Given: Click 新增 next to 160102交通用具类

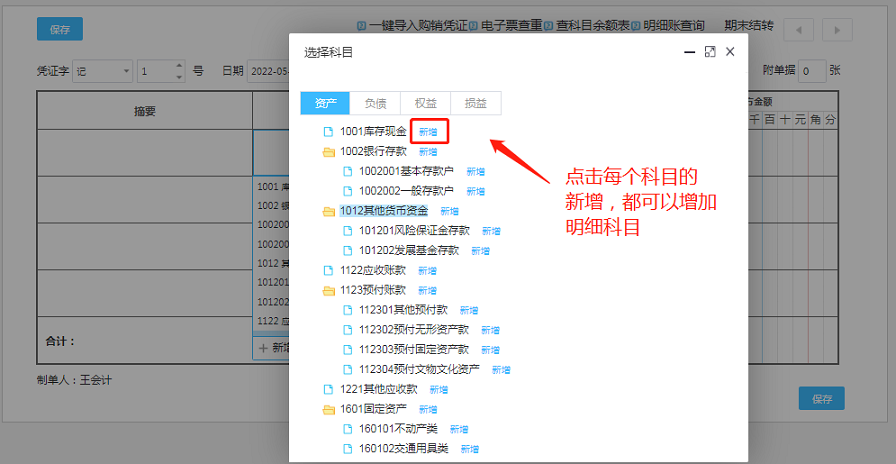Looking at the screenshot, I should point(470,450).
